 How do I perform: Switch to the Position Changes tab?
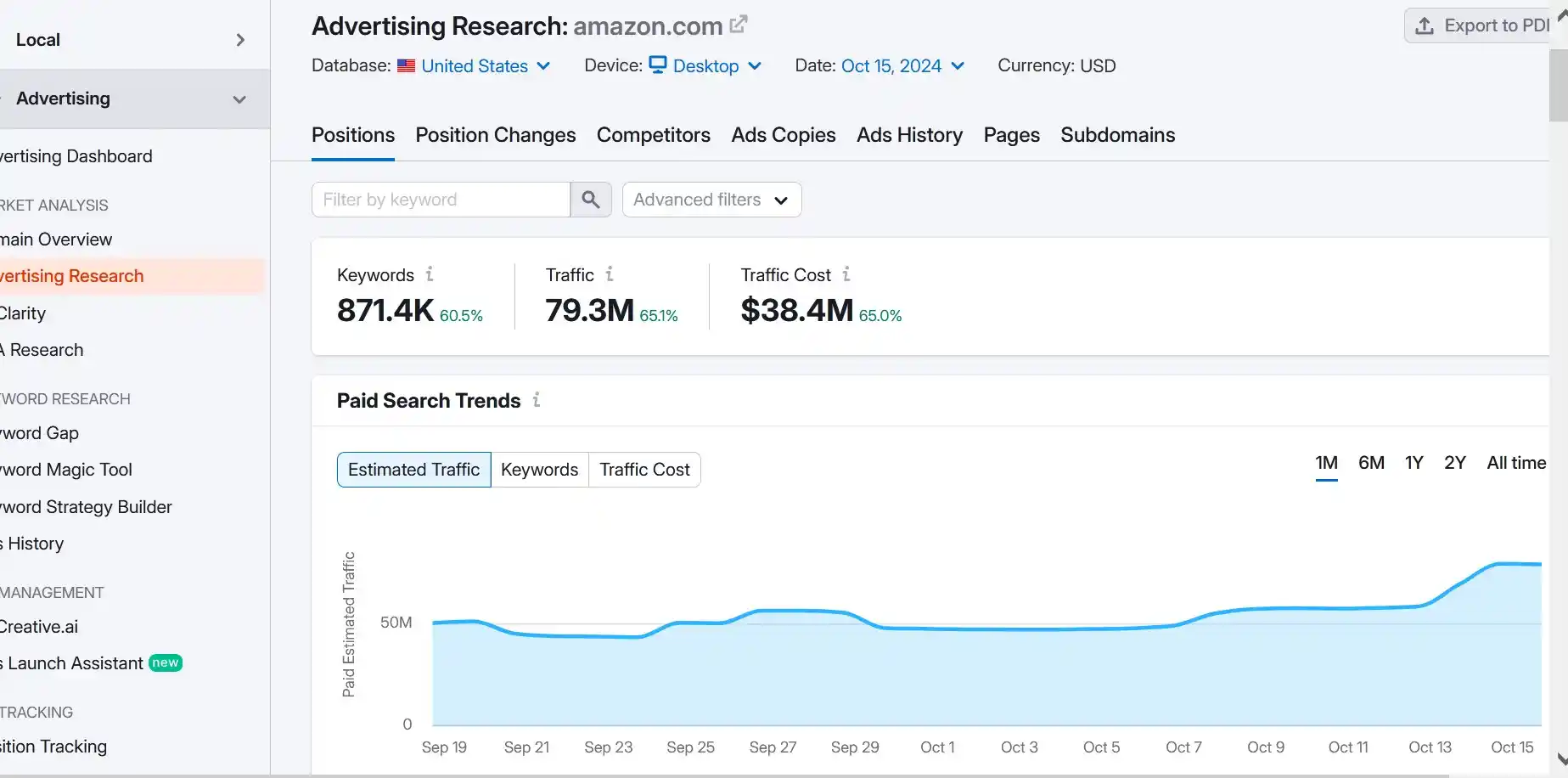coord(496,135)
